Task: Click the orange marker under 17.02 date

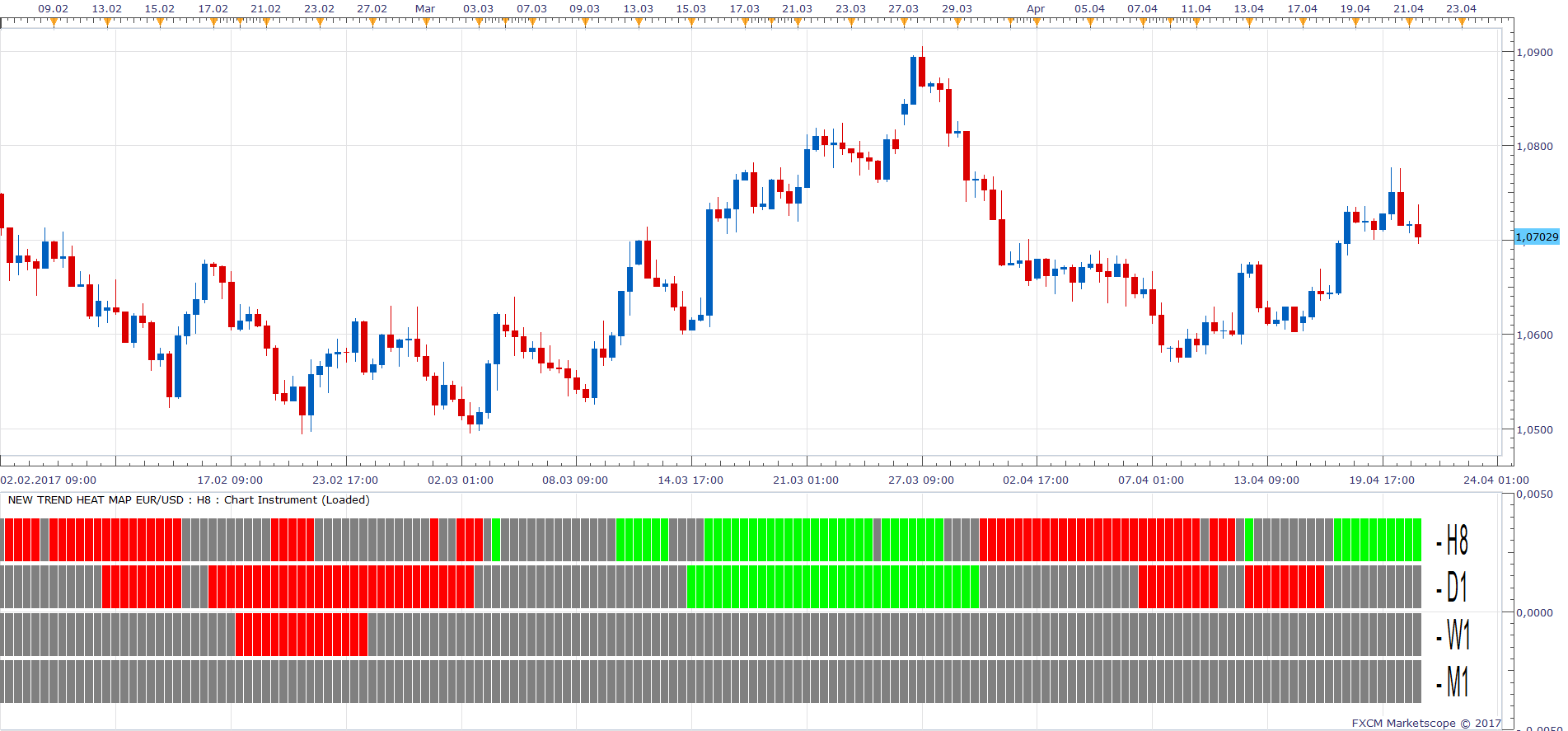Action: (x=213, y=22)
